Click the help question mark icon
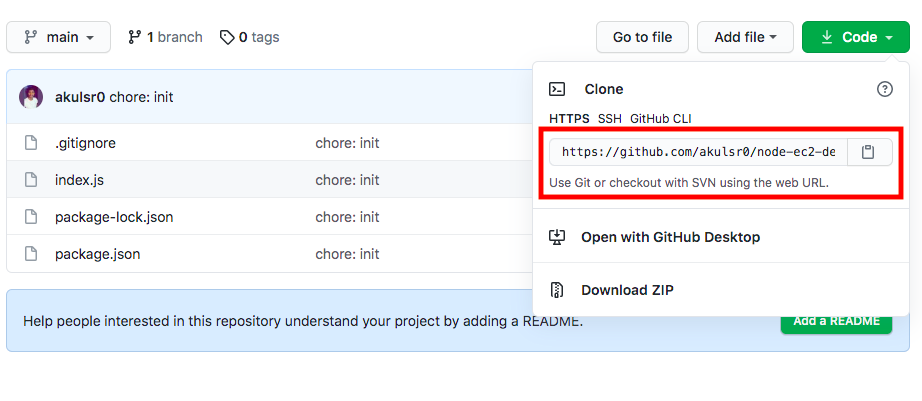Image resolution: width=922 pixels, height=401 pixels. pyautogui.click(x=884, y=89)
